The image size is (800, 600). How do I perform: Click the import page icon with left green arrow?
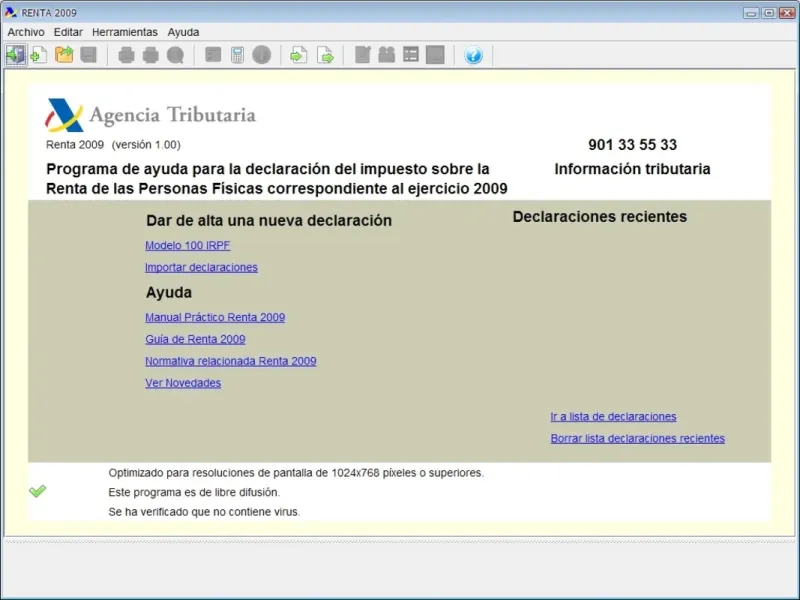(x=299, y=55)
